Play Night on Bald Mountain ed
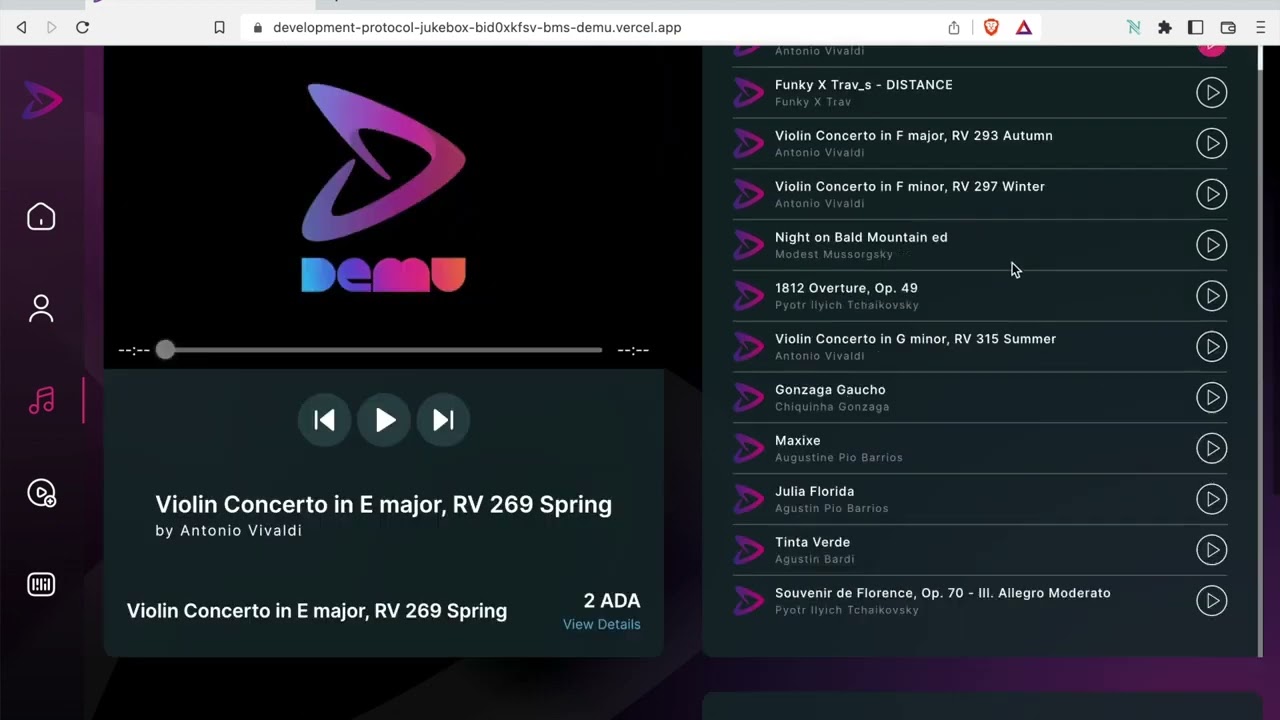This screenshot has height=720, width=1280. (x=1211, y=245)
